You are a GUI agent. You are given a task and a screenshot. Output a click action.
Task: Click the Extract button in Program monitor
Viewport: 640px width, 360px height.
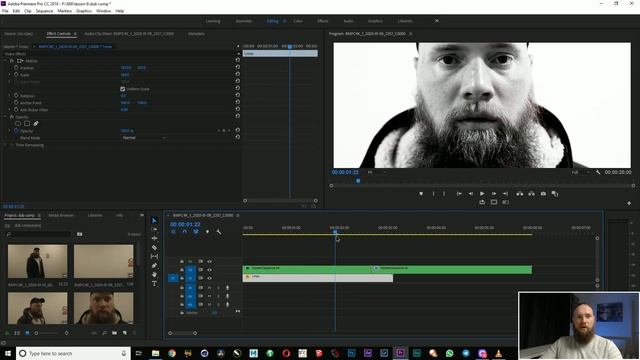pyautogui.click(x=531, y=194)
